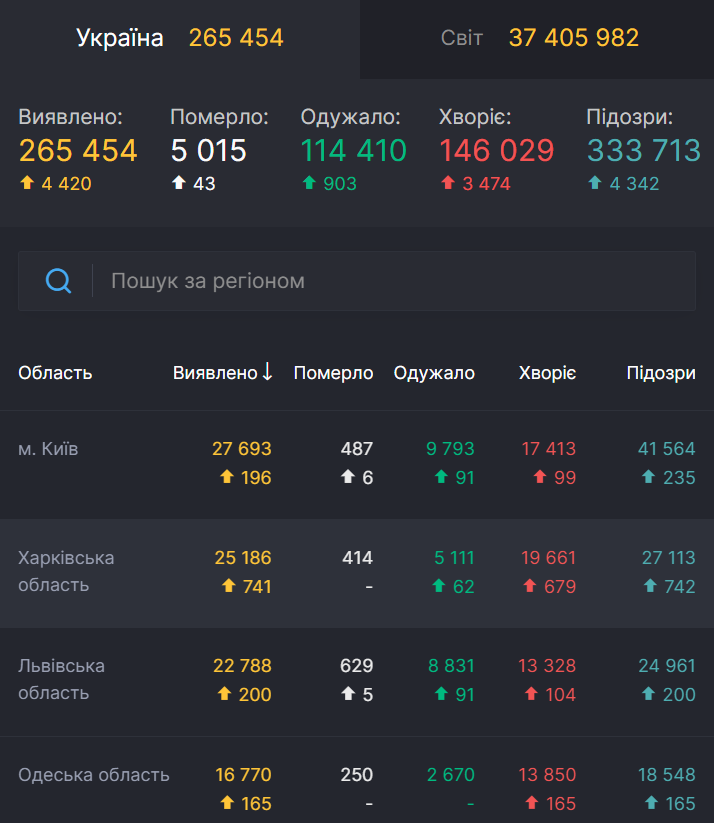Sort table by the Хворіє column
Image resolution: width=714 pixels, height=823 pixels.
tap(546, 372)
